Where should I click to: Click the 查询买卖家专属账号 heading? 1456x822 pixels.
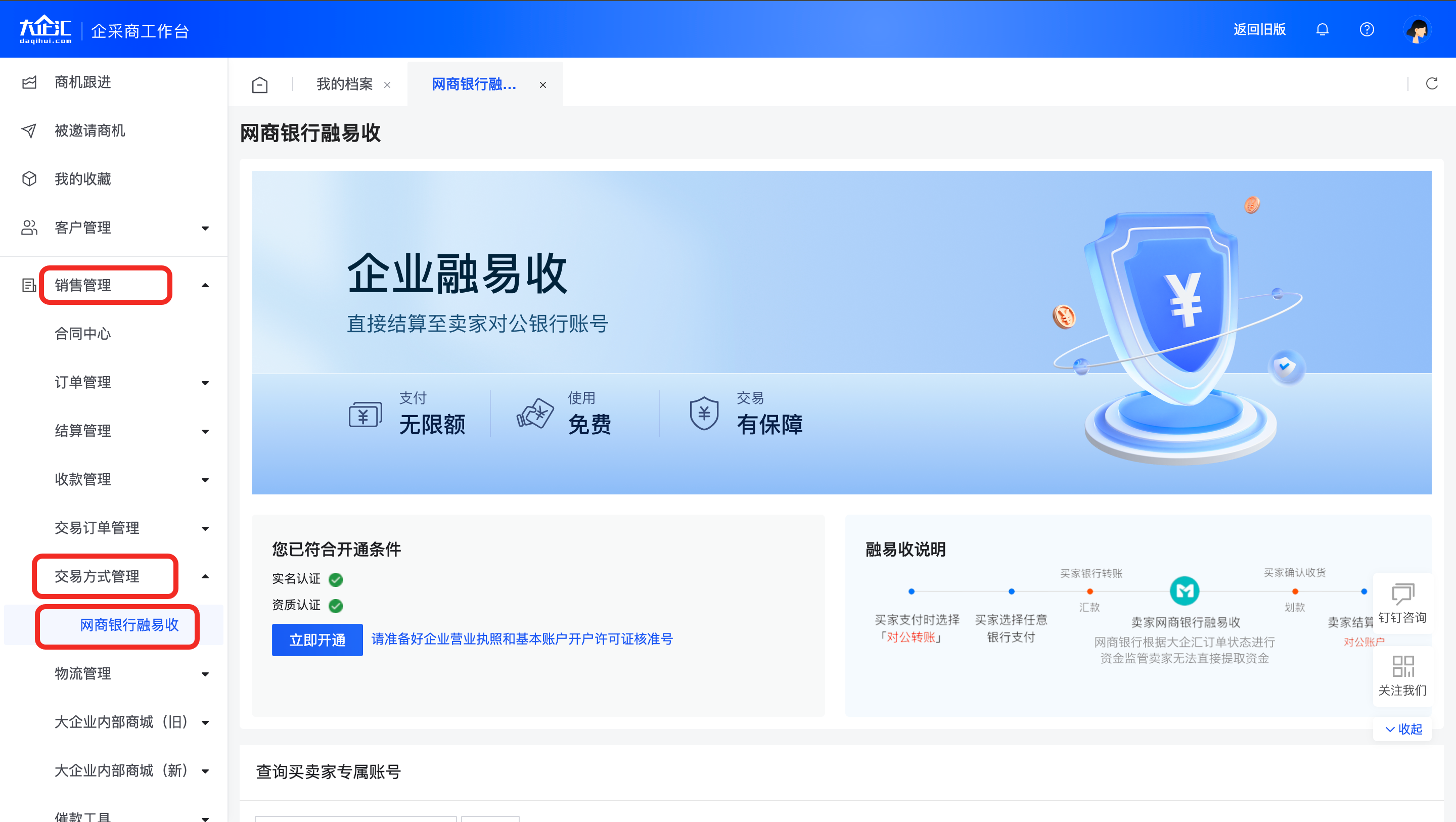[x=329, y=772]
